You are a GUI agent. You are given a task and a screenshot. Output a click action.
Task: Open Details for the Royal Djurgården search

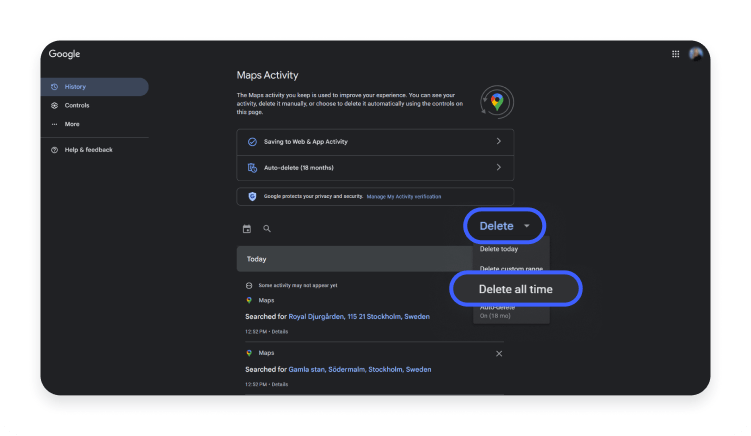(x=280, y=332)
